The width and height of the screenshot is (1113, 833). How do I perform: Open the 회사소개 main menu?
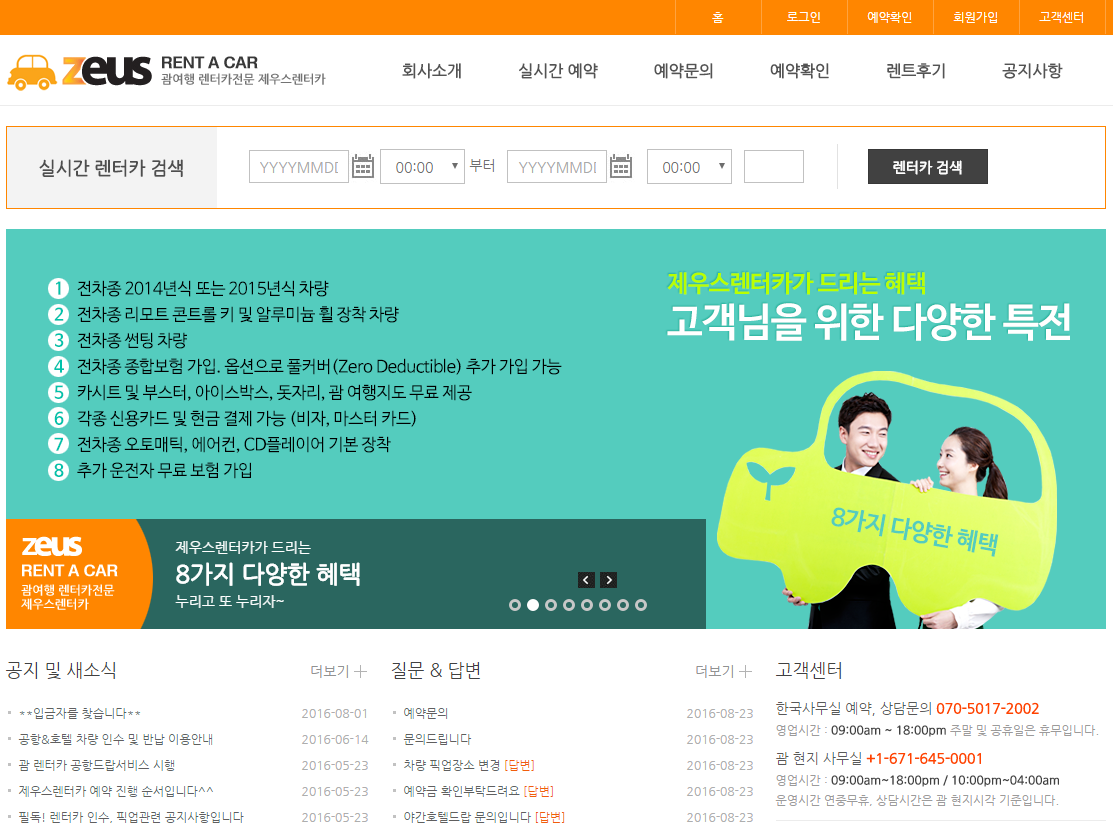coord(432,70)
